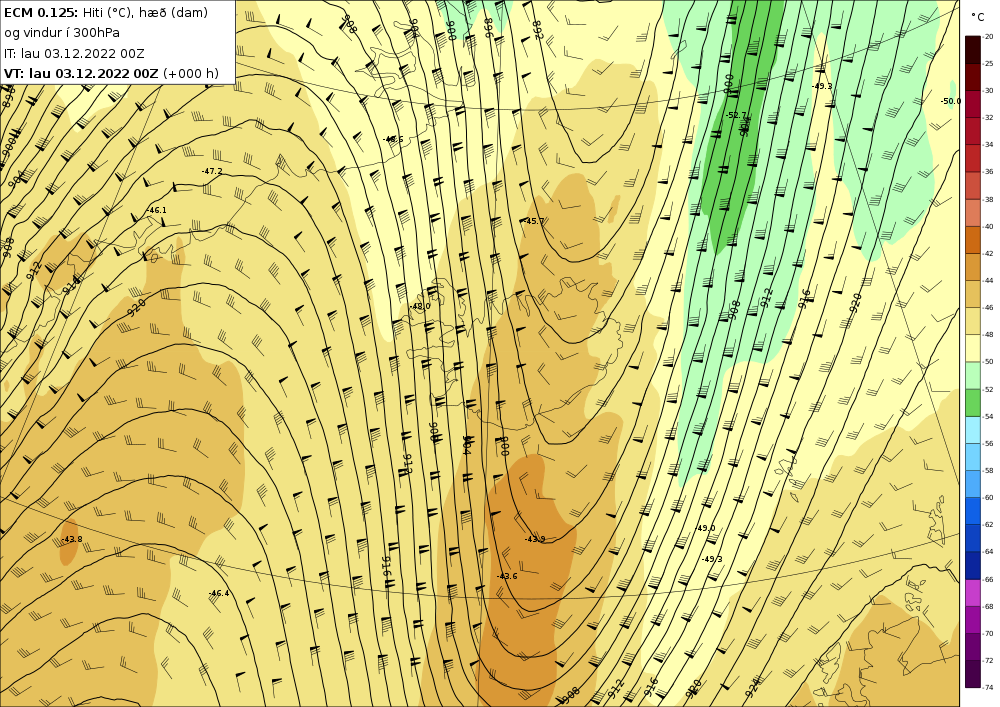Click the red legend swatch between -32 and -34
The width and height of the screenshot is (1000, 707).
pyautogui.click(x=973, y=131)
